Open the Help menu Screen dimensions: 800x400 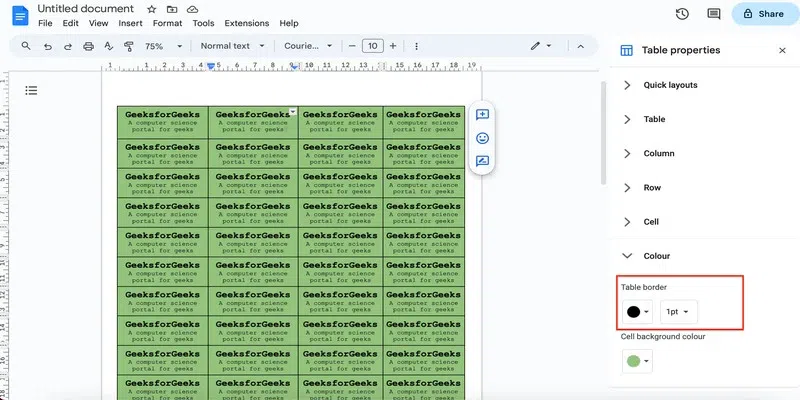(289, 23)
